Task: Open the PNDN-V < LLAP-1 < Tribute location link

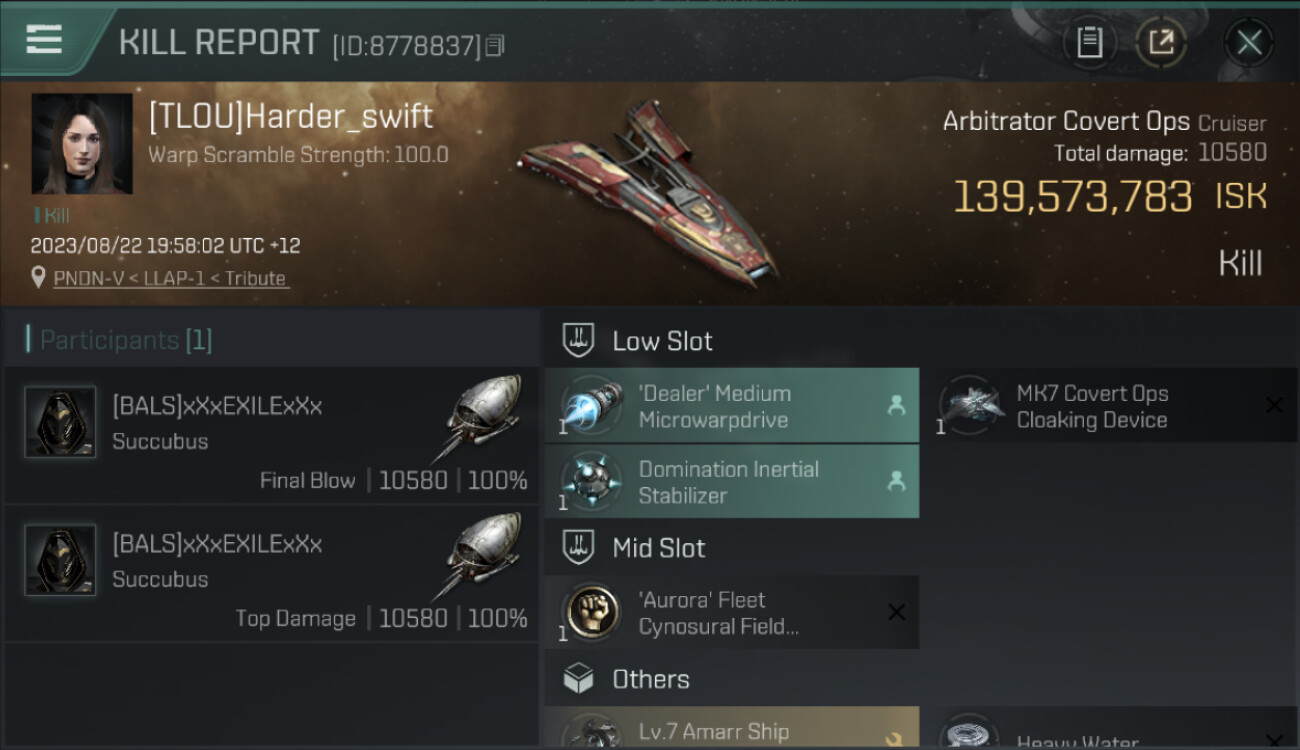Action: coord(170,279)
